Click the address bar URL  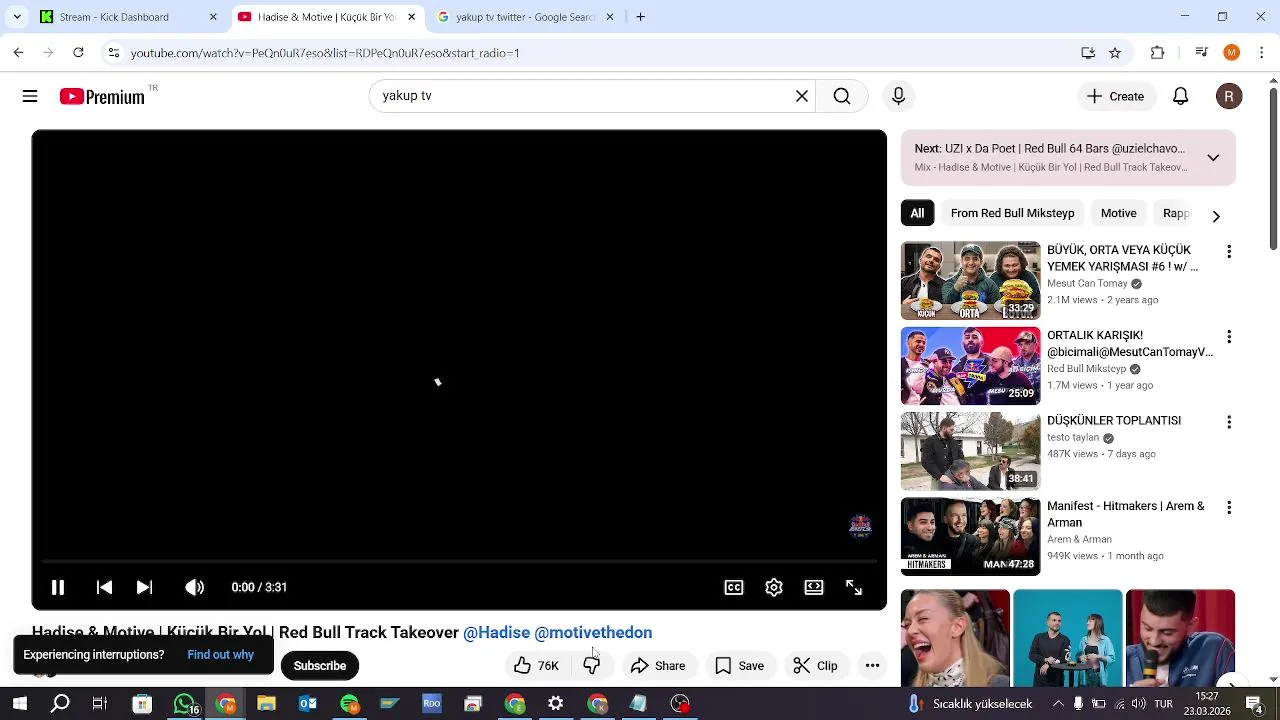click(x=325, y=53)
